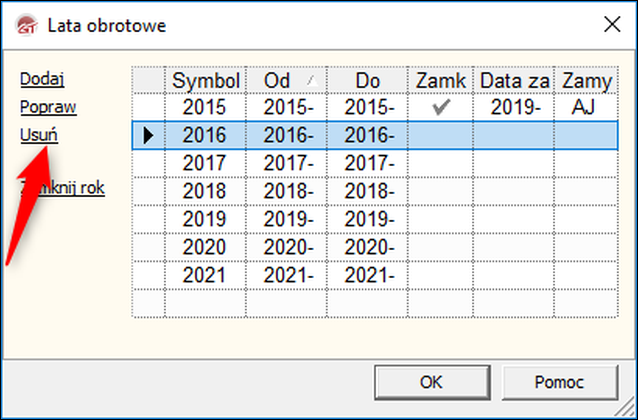This screenshot has width=638, height=420.
Task: Click the Data za column header
Action: pos(514,79)
